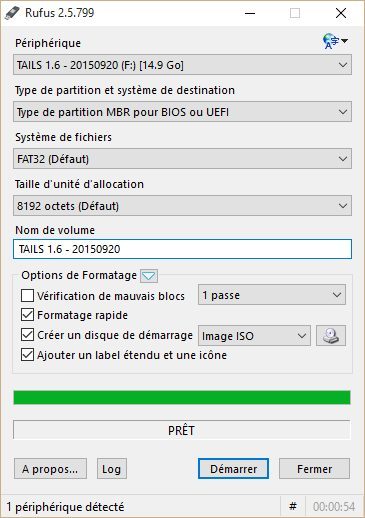
Task: Click the A propos... button
Action: 50,469
